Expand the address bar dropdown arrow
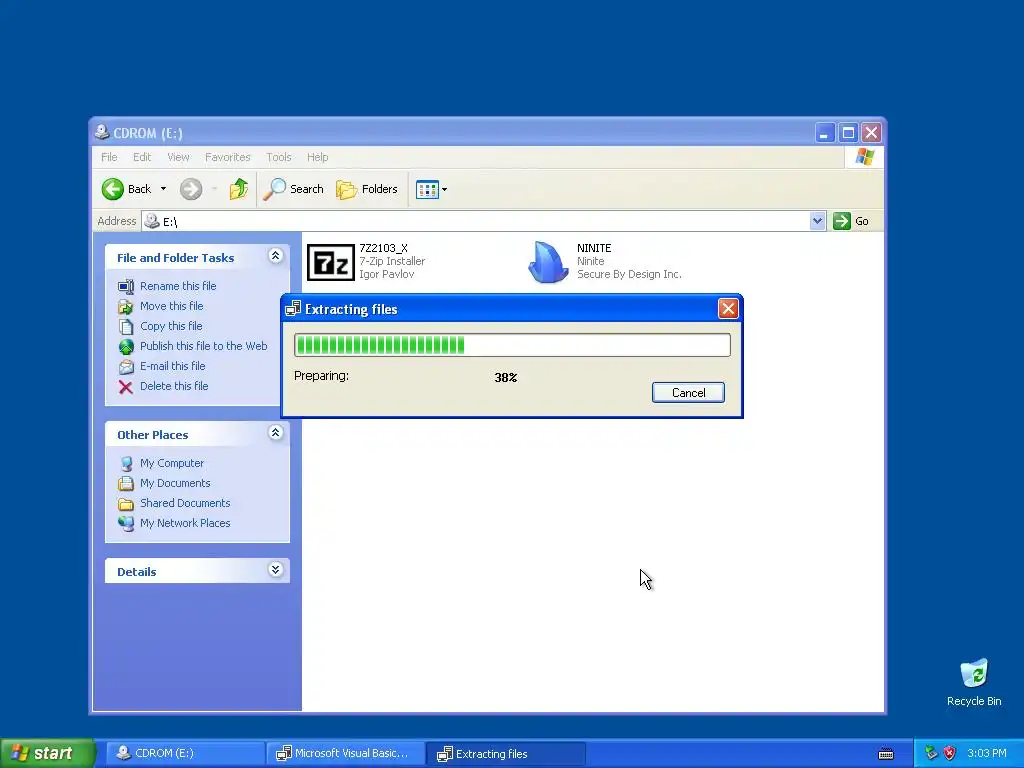Viewport: 1024px width, 768px height. point(818,221)
